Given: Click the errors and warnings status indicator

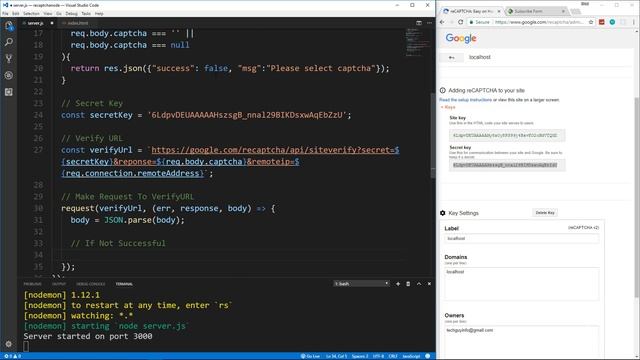Looking at the screenshot, I should (x=12, y=356).
